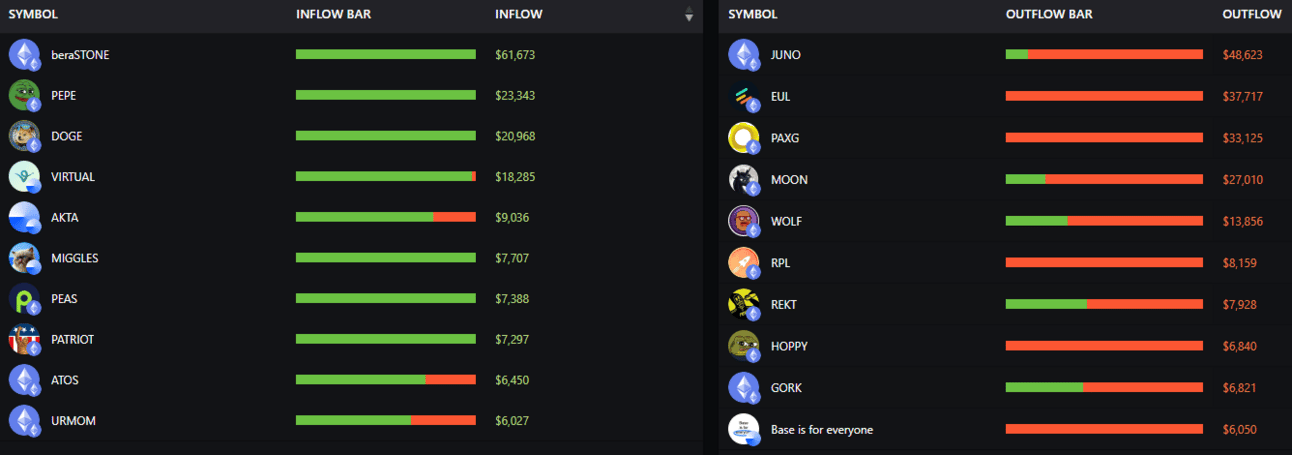Click the RPL rocket token icon

[745, 263]
